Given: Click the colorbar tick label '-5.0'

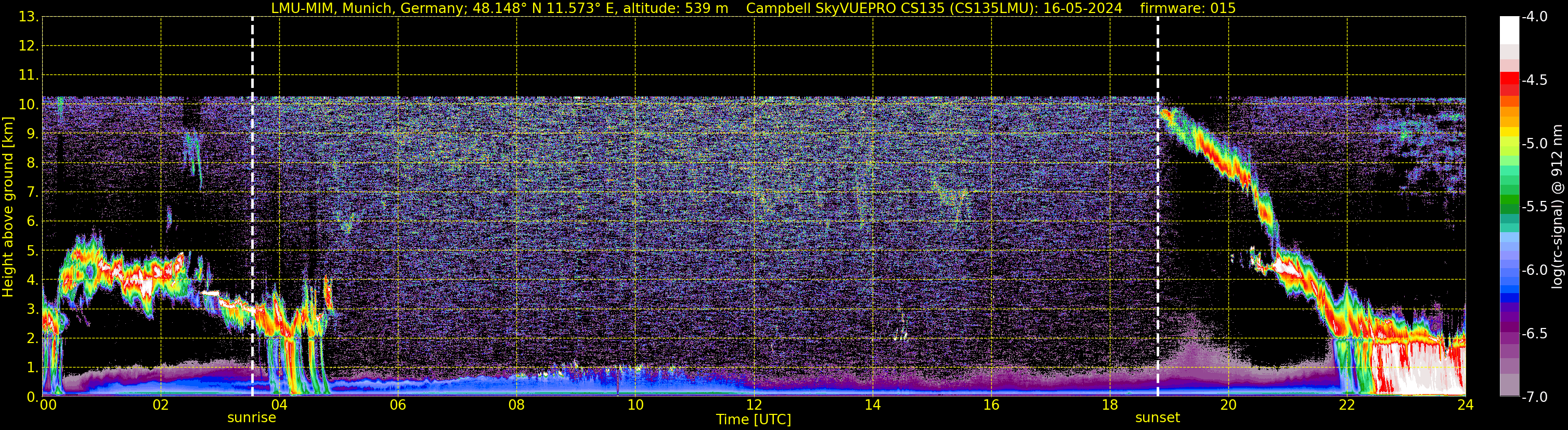Looking at the screenshot, I should pyautogui.click(x=1535, y=144).
